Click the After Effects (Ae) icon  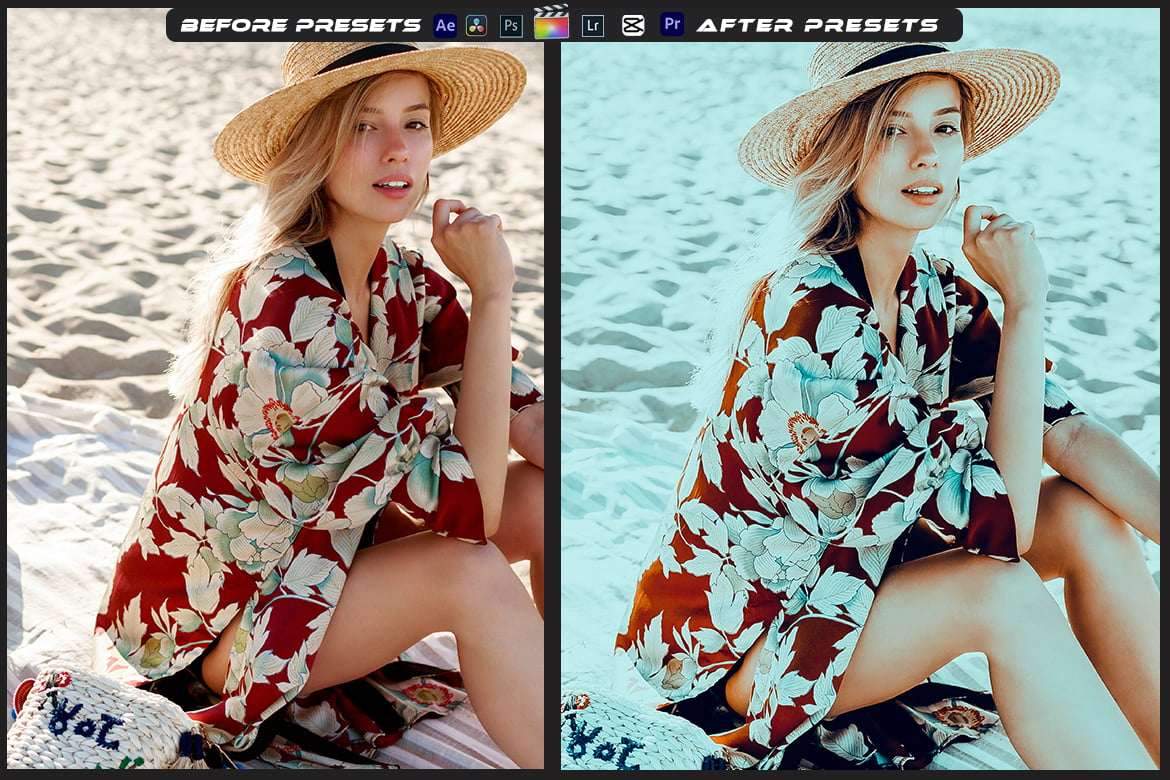pyautogui.click(x=445, y=25)
